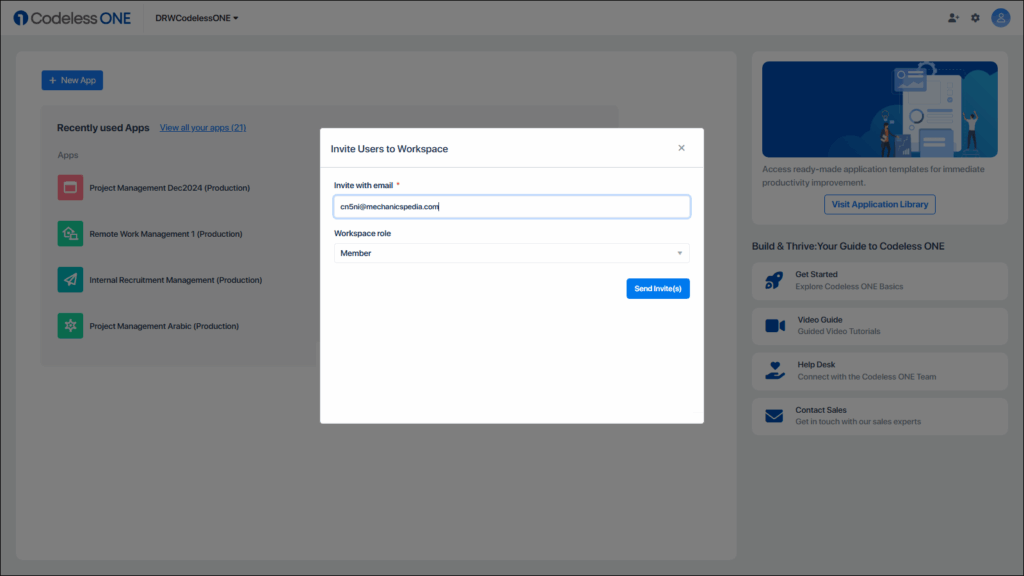Click the Send Invite(s) button

click(x=658, y=289)
